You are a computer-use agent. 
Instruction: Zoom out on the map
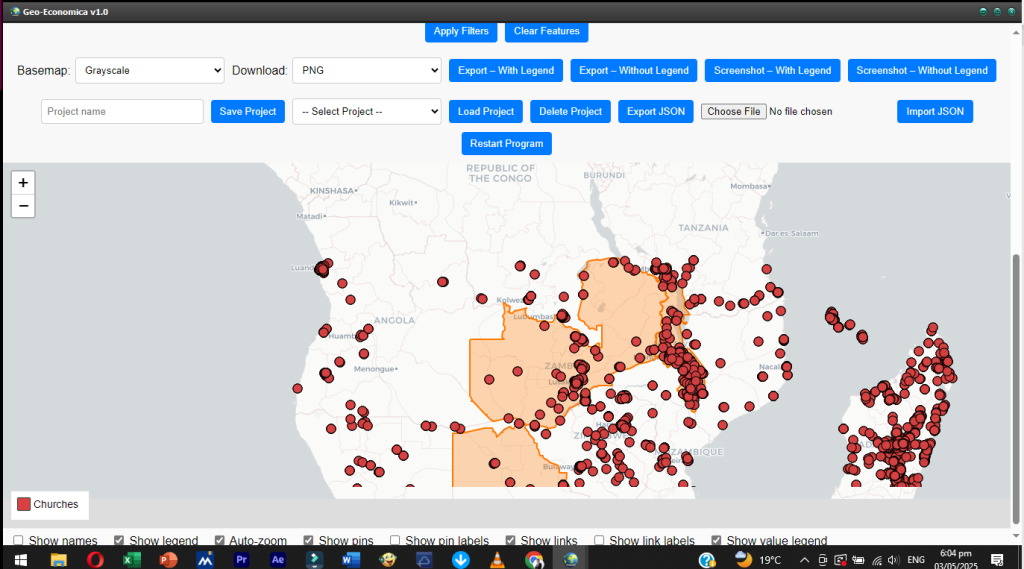24,207
